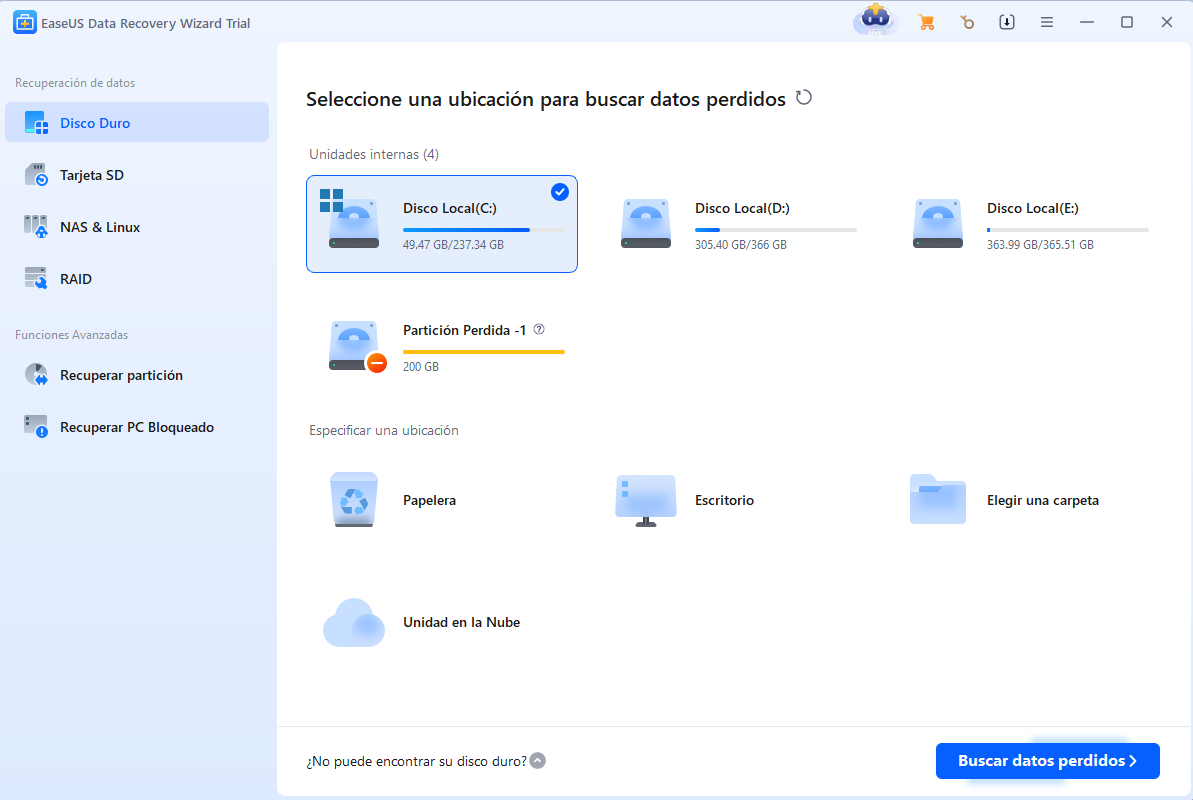Image resolution: width=1193 pixels, height=800 pixels.
Task: Click the Disco Local(C:) usage bar
Action: pyautogui.click(x=484, y=229)
